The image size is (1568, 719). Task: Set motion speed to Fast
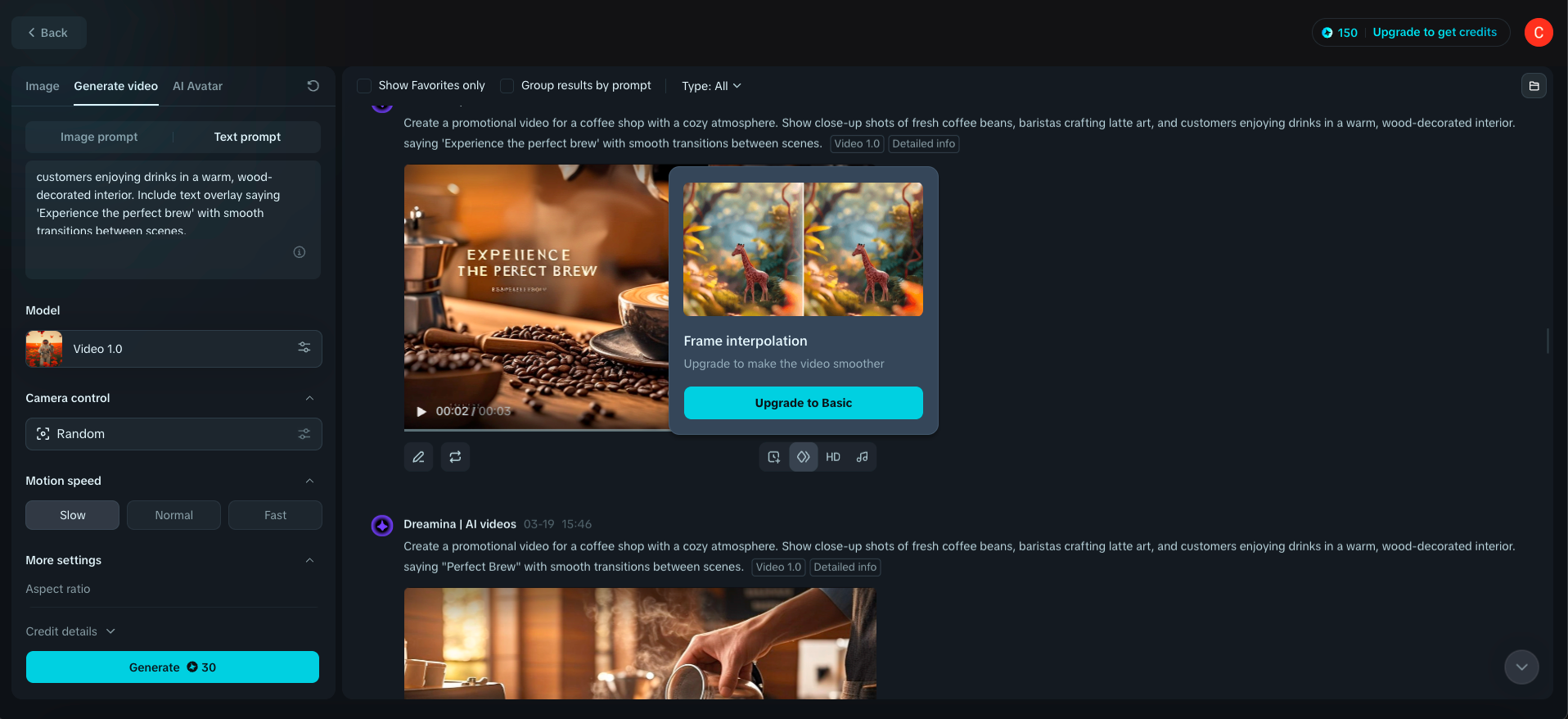[276, 515]
